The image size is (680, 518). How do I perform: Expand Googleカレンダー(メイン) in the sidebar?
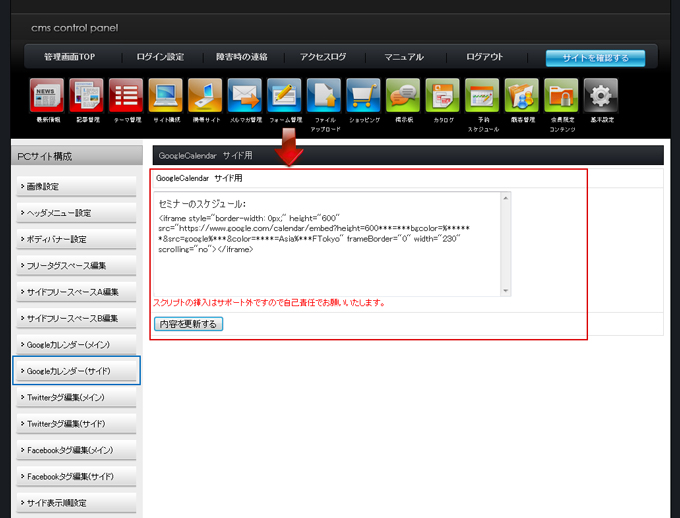(76, 345)
